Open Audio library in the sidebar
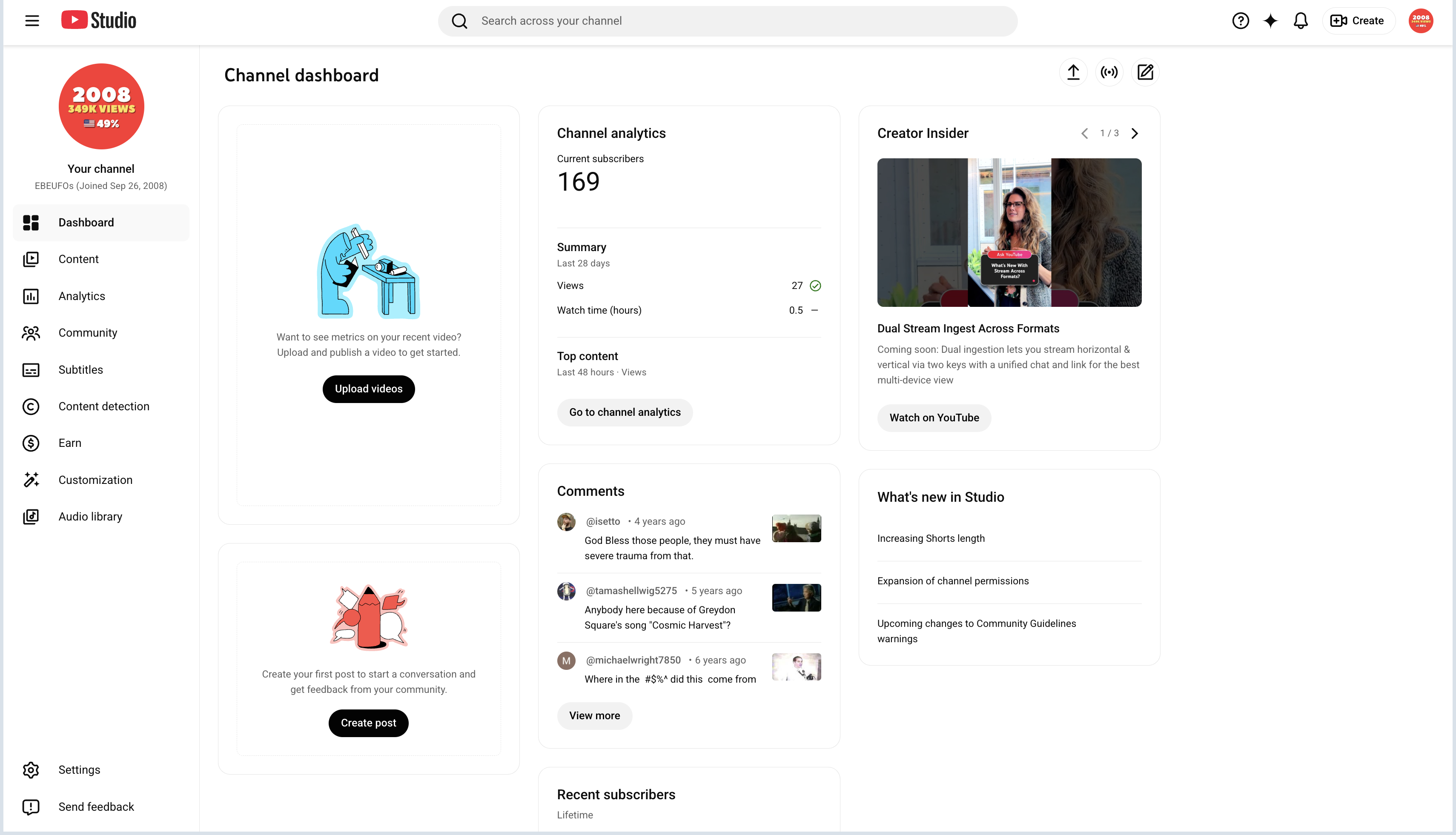The width and height of the screenshot is (1456, 835). [x=101, y=517]
